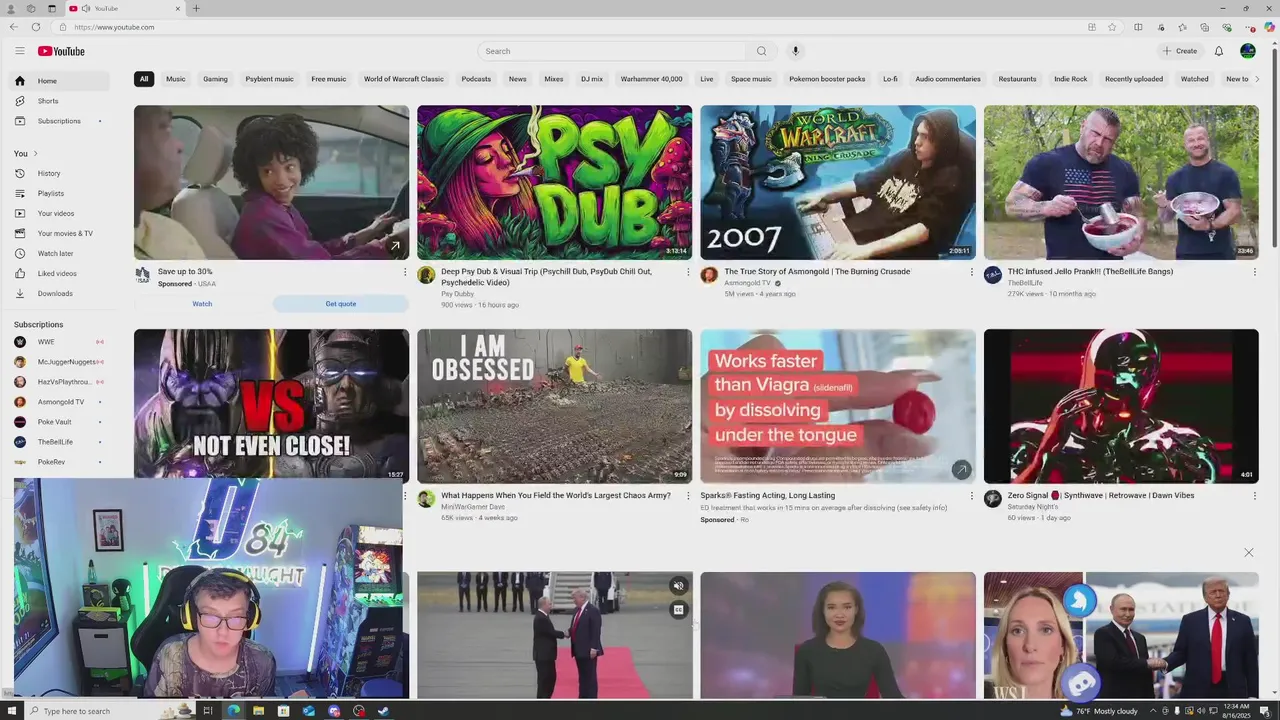Click the Windows taskbar search box
Viewport: 1280px width, 720px height.
coord(110,711)
